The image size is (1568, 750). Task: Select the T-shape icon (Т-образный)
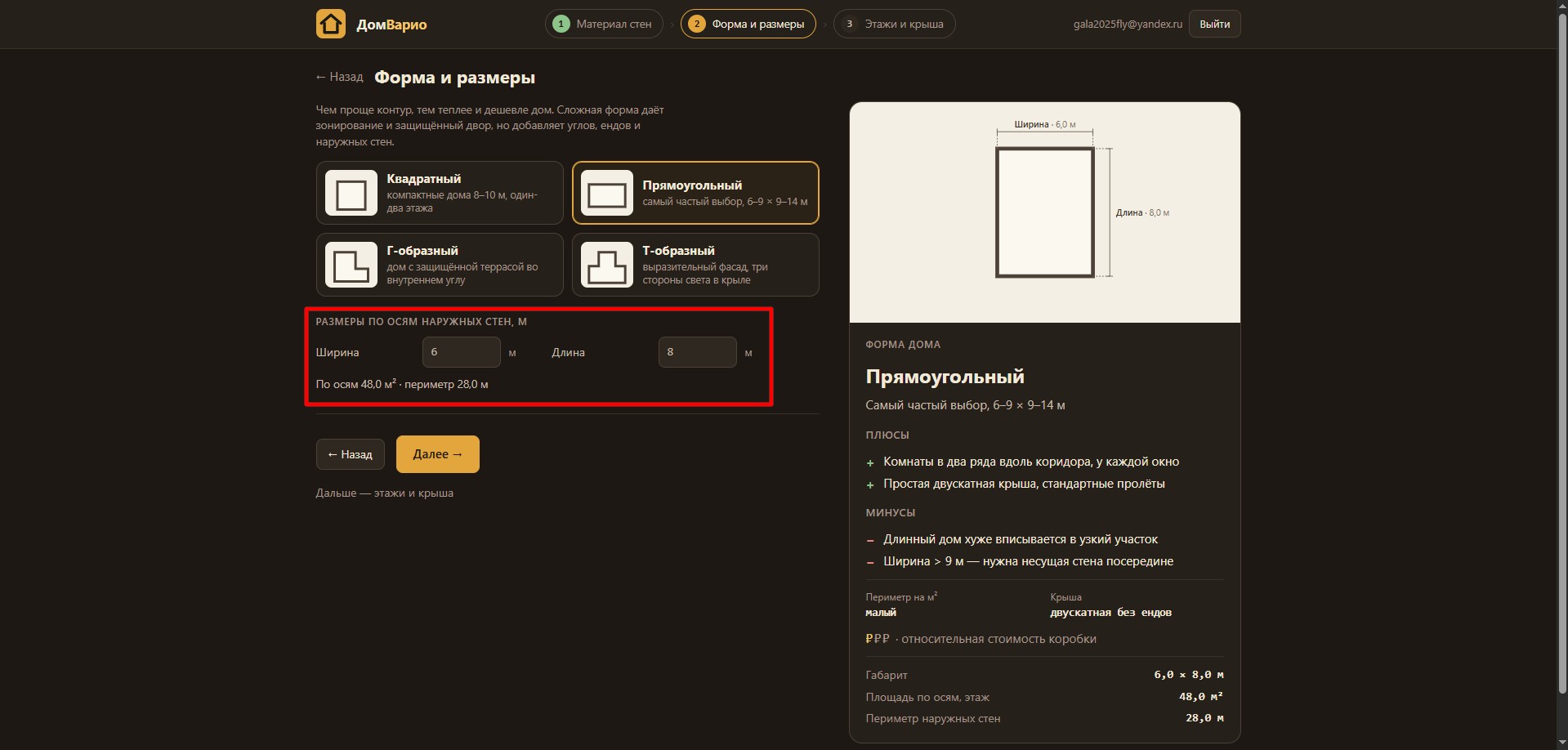pyautogui.click(x=607, y=265)
